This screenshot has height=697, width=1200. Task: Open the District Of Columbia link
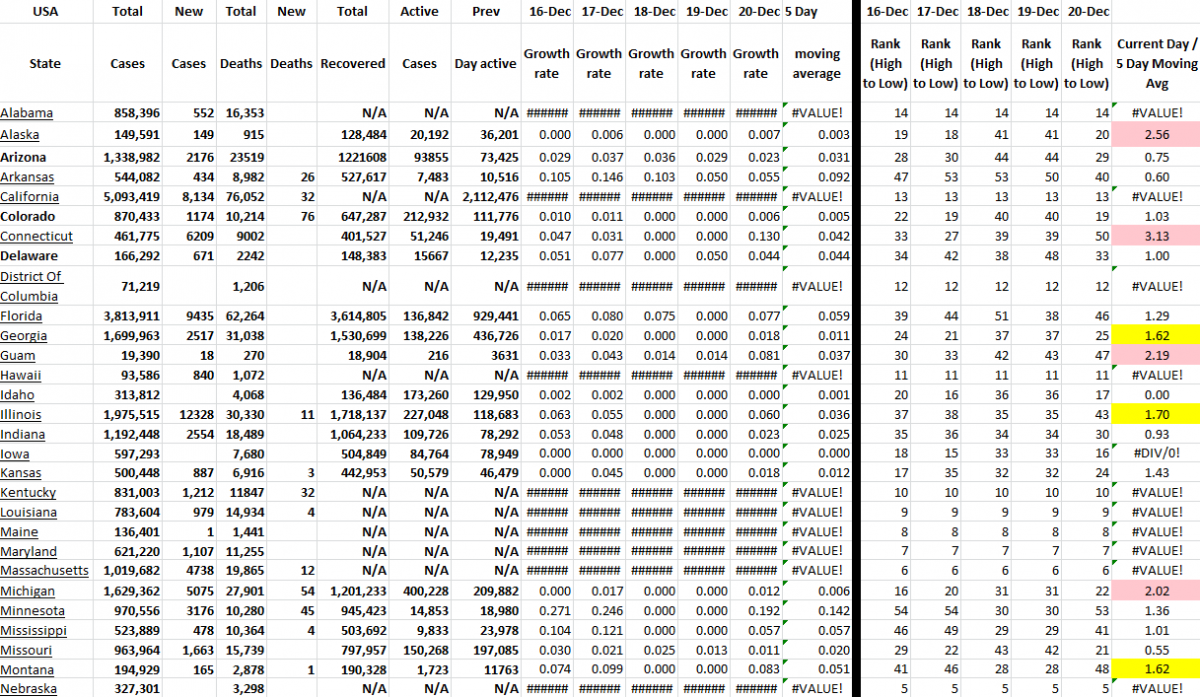tap(33, 285)
